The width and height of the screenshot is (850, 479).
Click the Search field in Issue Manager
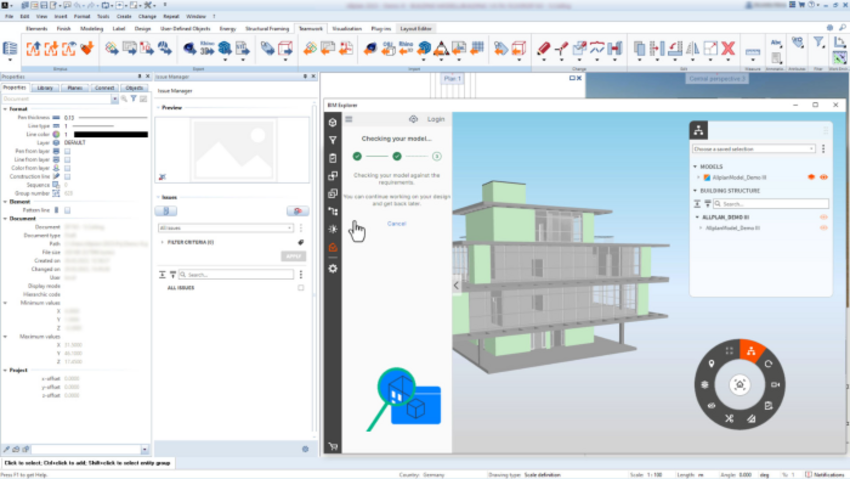[240, 274]
